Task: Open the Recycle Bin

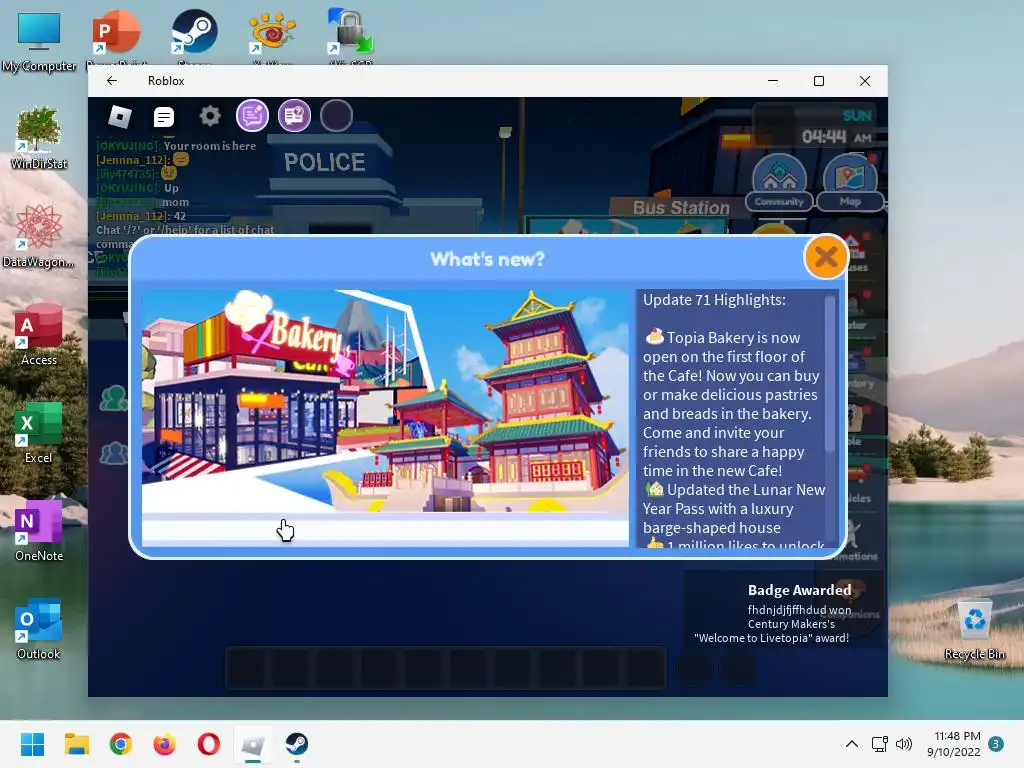Action: (974, 630)
